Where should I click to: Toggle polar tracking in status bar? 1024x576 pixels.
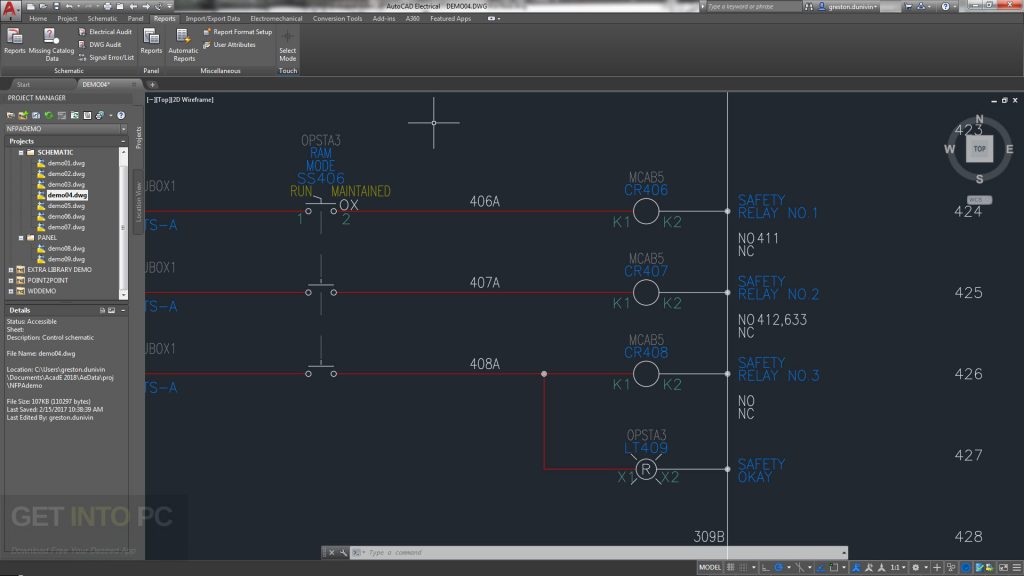[778, 568]
